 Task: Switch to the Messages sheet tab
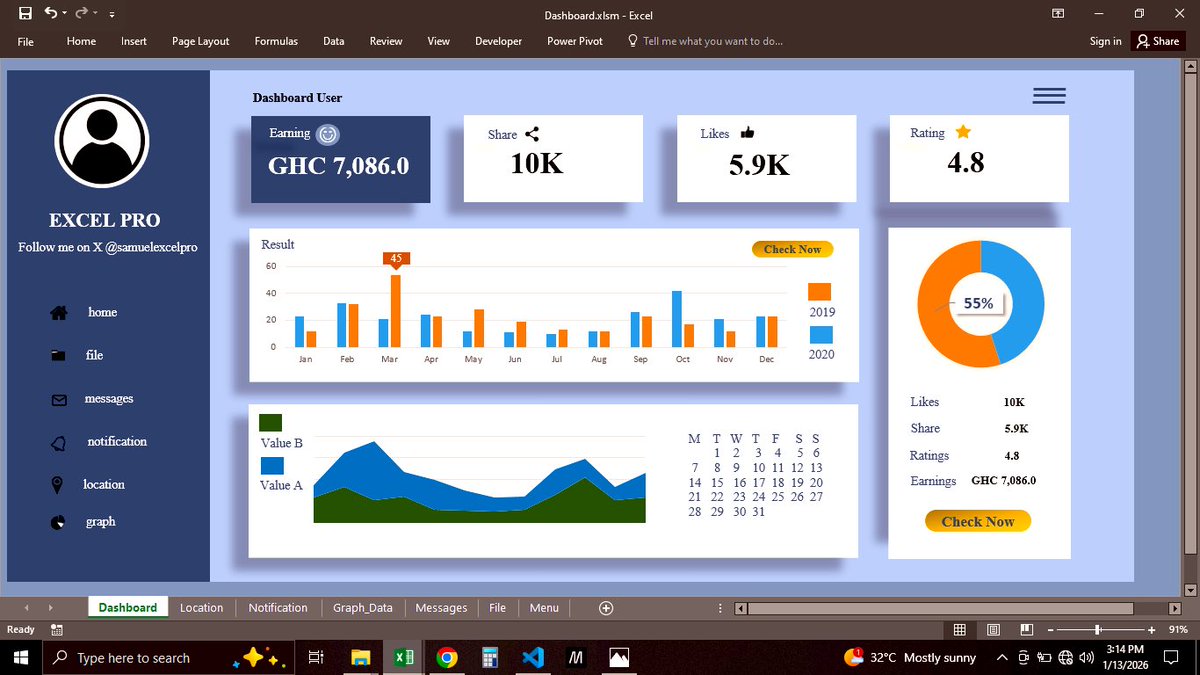tap(441, 607)
